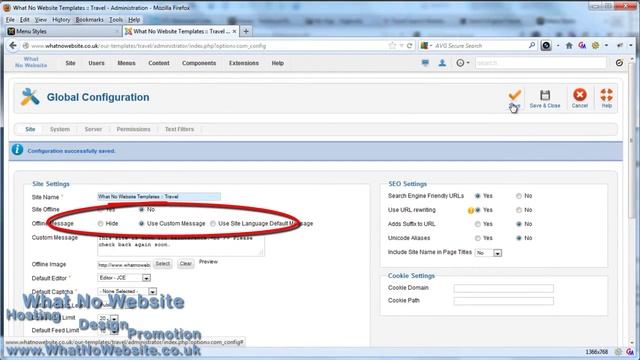Click the browser back arrow
Screen dimensions: 640x360
click(x=13, y=46)
